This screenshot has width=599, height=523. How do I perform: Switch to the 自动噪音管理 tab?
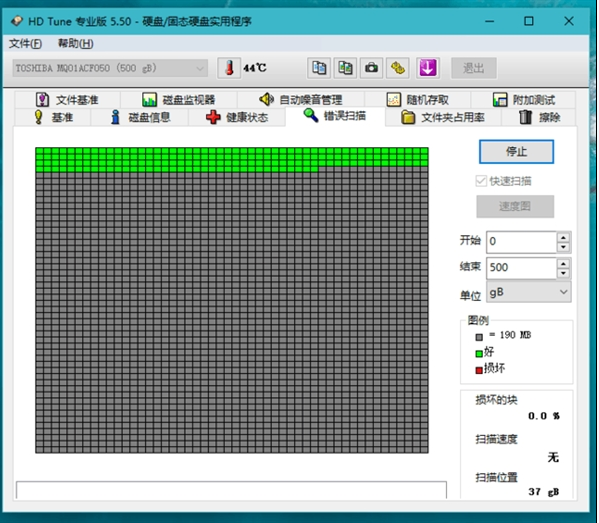[301, 100]
